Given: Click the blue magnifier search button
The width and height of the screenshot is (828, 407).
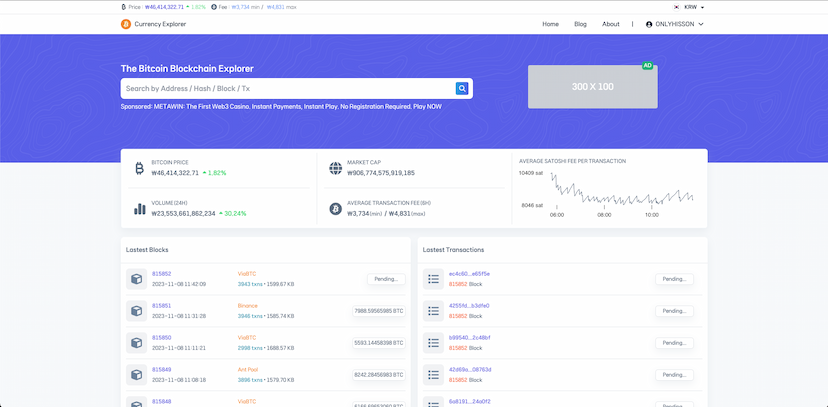Looking at the screenshot, I should pyautogui.click(x=462, y=89).
